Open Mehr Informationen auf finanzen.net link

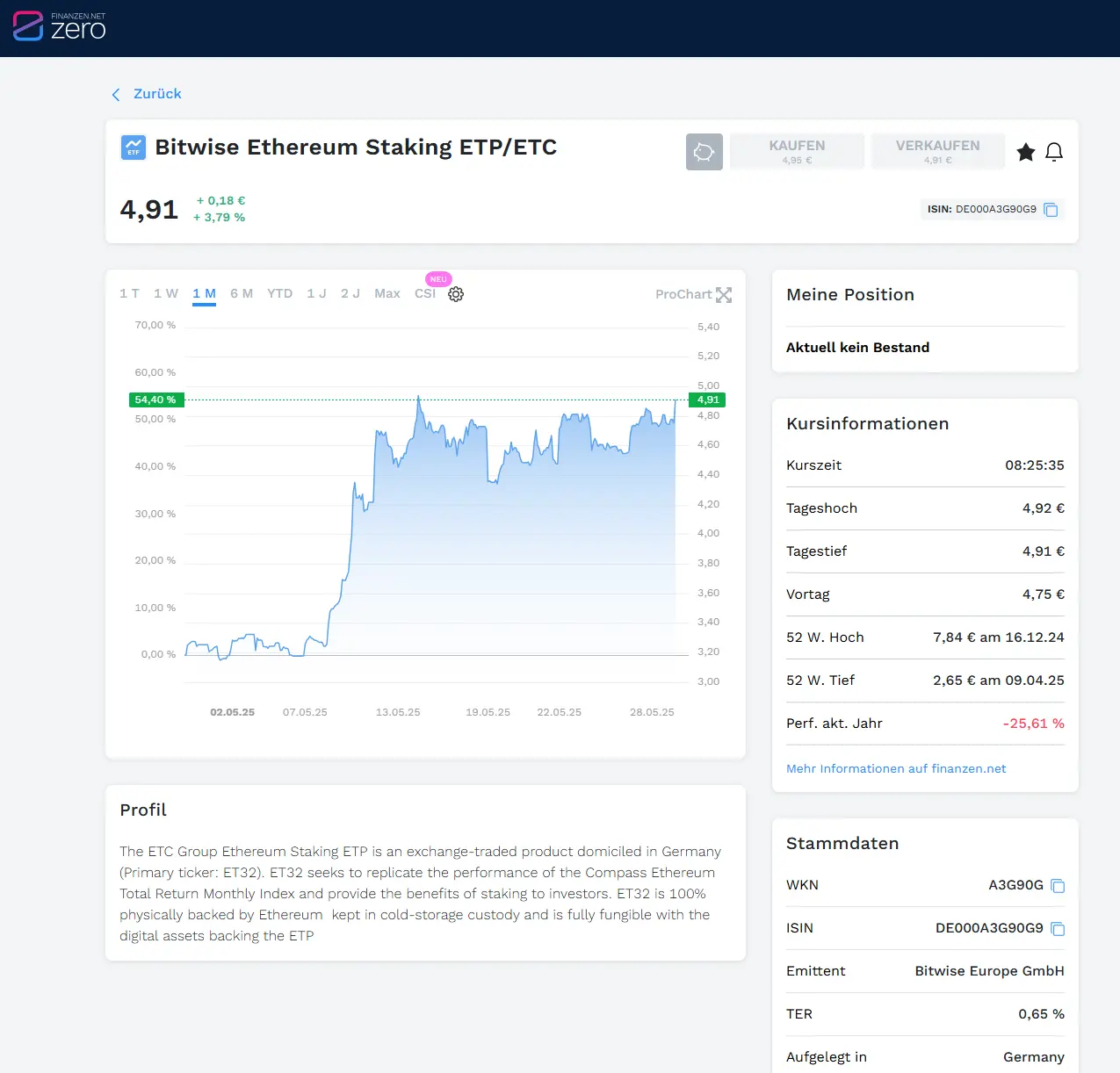point(896,768)
